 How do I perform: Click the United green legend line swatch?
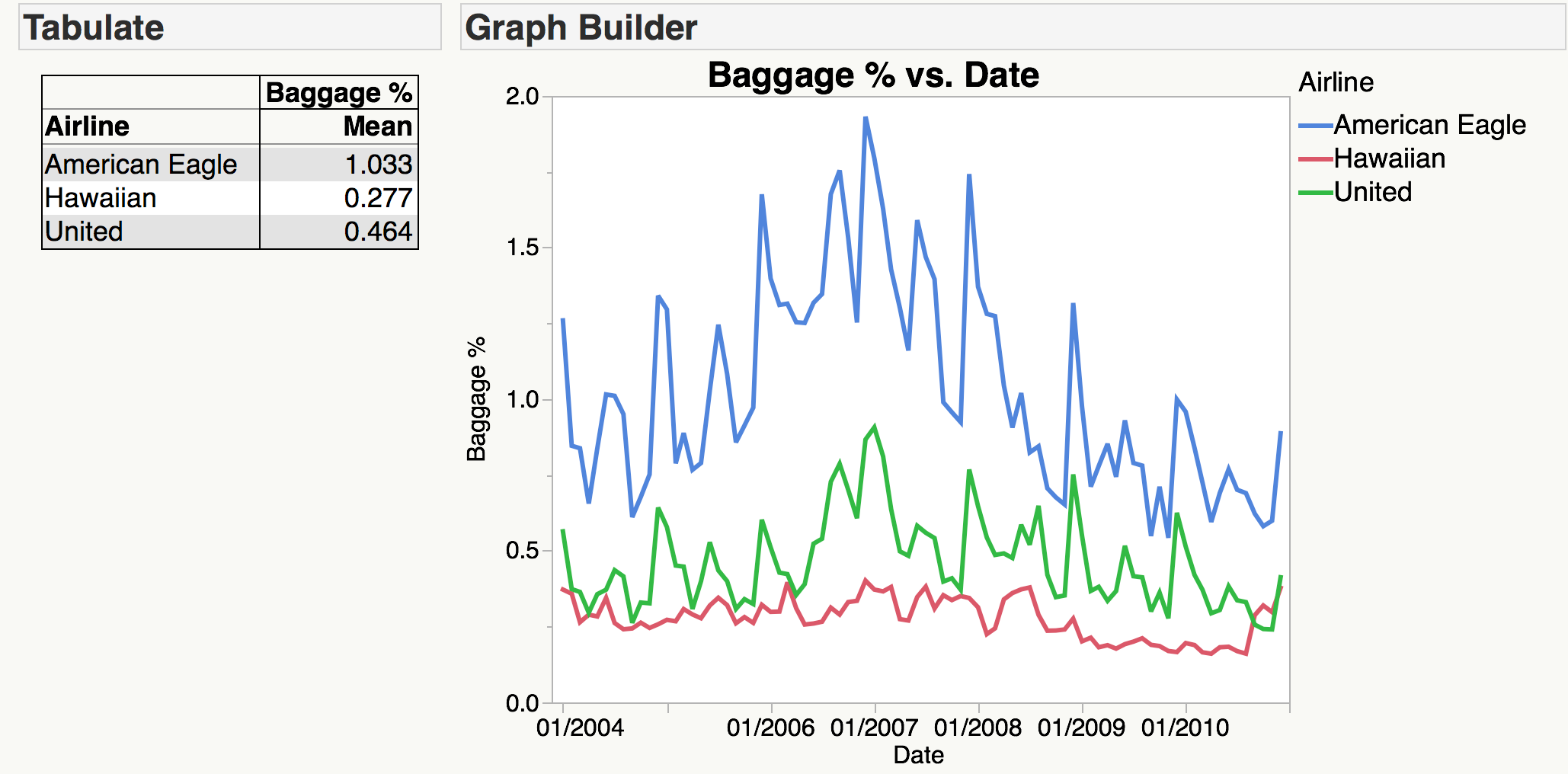[1316, 192]
